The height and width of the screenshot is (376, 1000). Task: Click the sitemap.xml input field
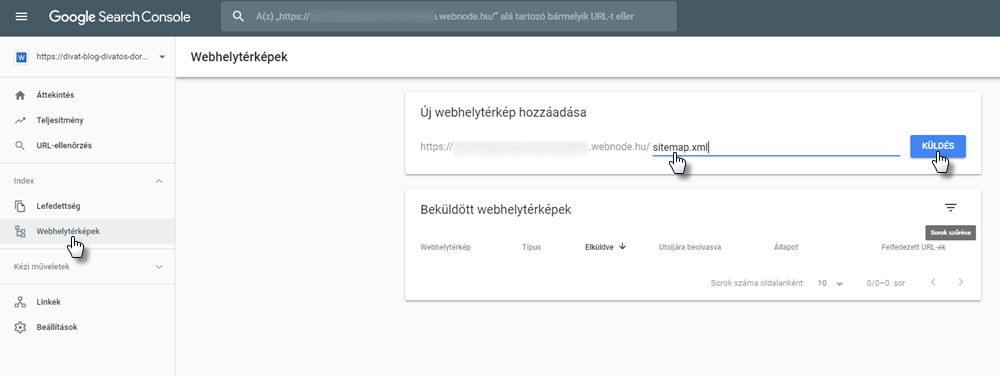coord(776,147)
